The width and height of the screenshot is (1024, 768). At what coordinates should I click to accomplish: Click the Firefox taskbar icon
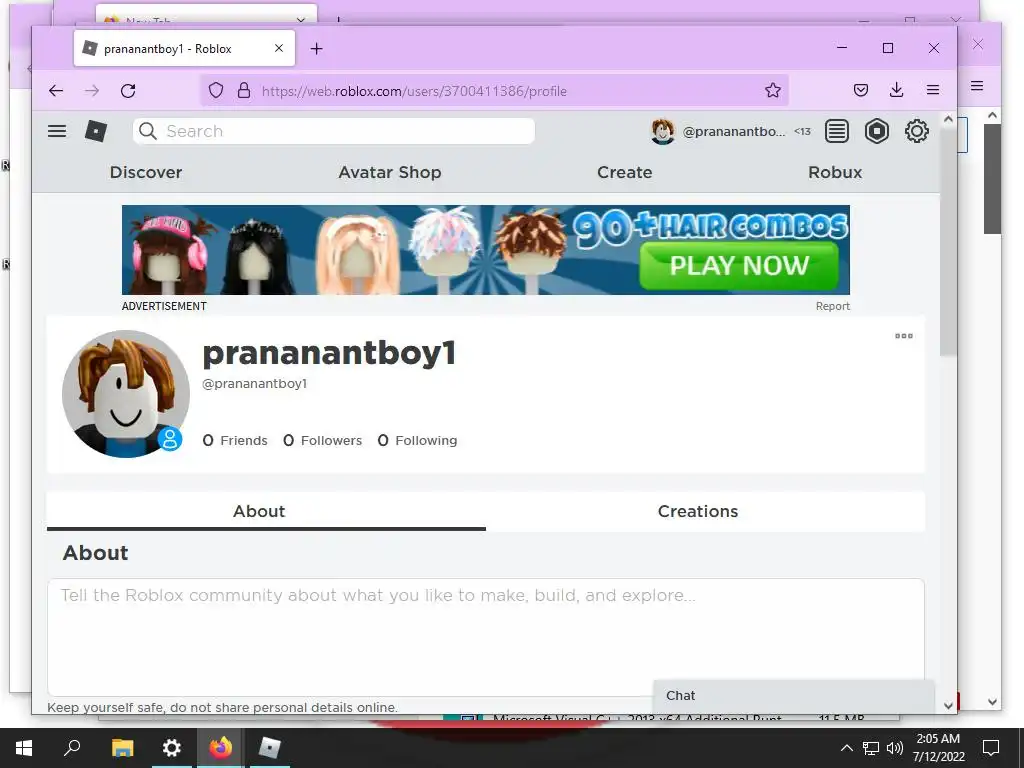[220, 748]
